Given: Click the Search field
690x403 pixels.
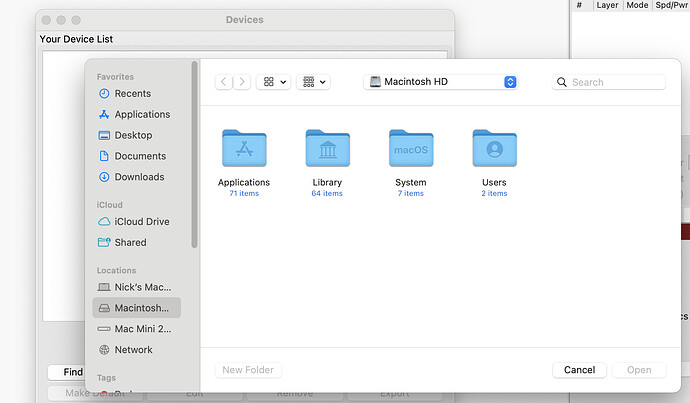Looking at the screenshot, I should click(x=609, y=82).
